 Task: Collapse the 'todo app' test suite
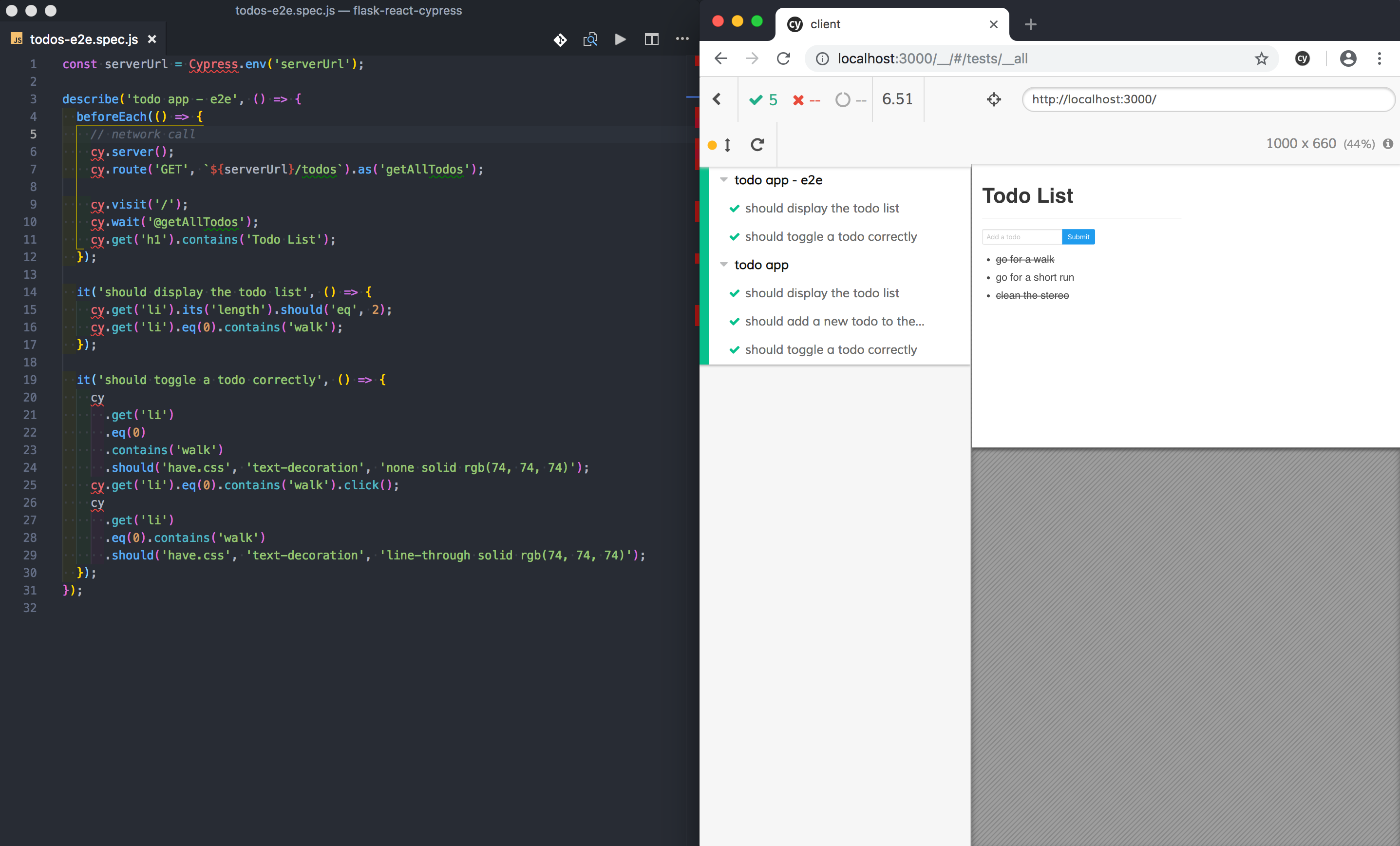(723, 264)
